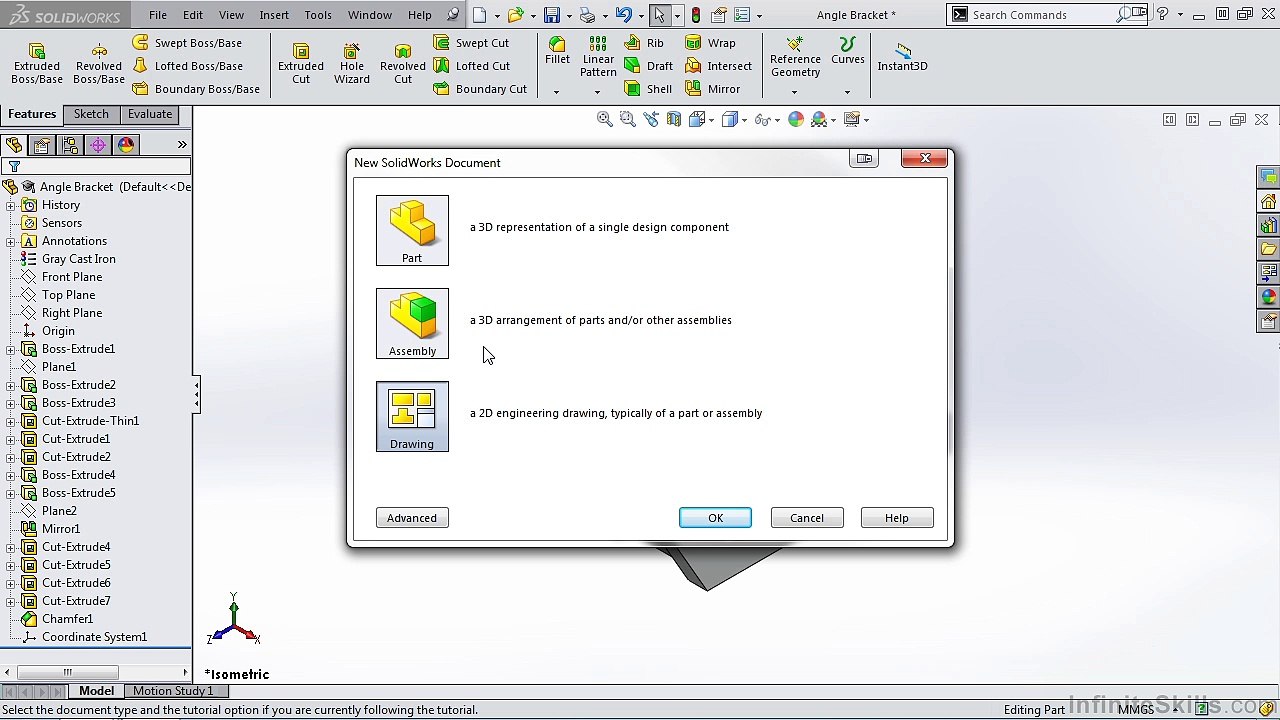Apply the Fillet tool
Screen dimensions: 1280x720
[x=557, y=51]
